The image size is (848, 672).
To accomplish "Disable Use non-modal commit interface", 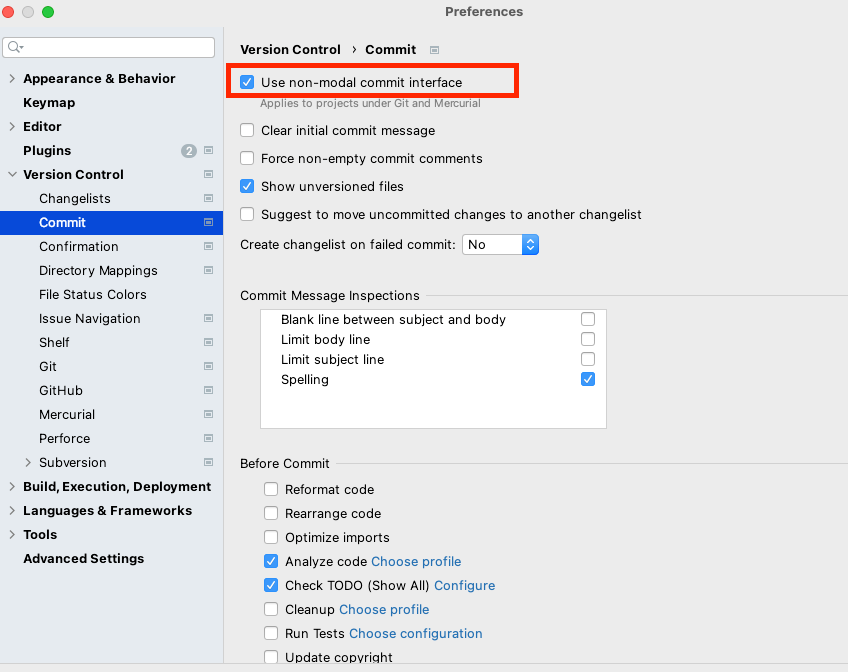I will [246, 82].
